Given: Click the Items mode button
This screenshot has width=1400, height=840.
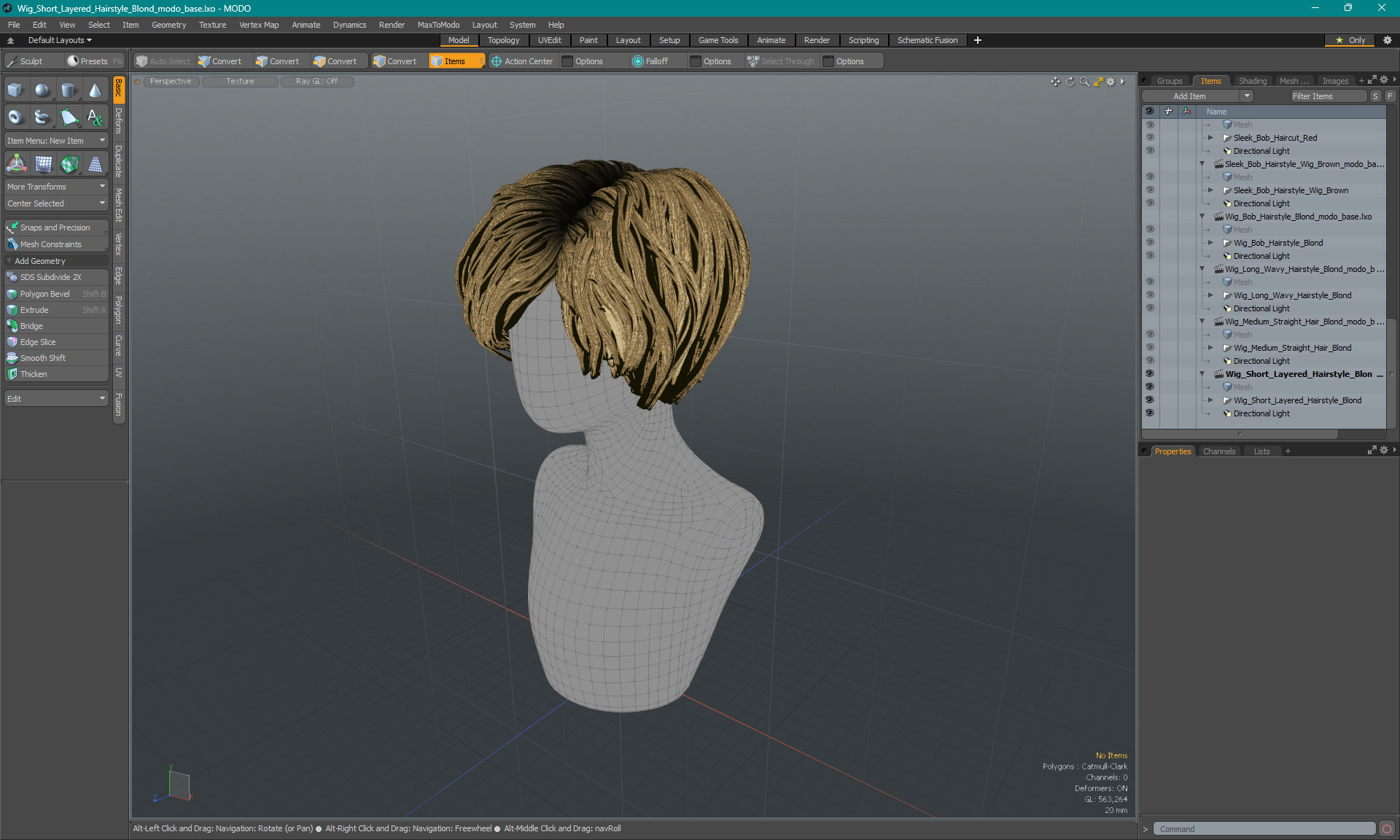Looking at the screenshot, I should click(456, 61).
